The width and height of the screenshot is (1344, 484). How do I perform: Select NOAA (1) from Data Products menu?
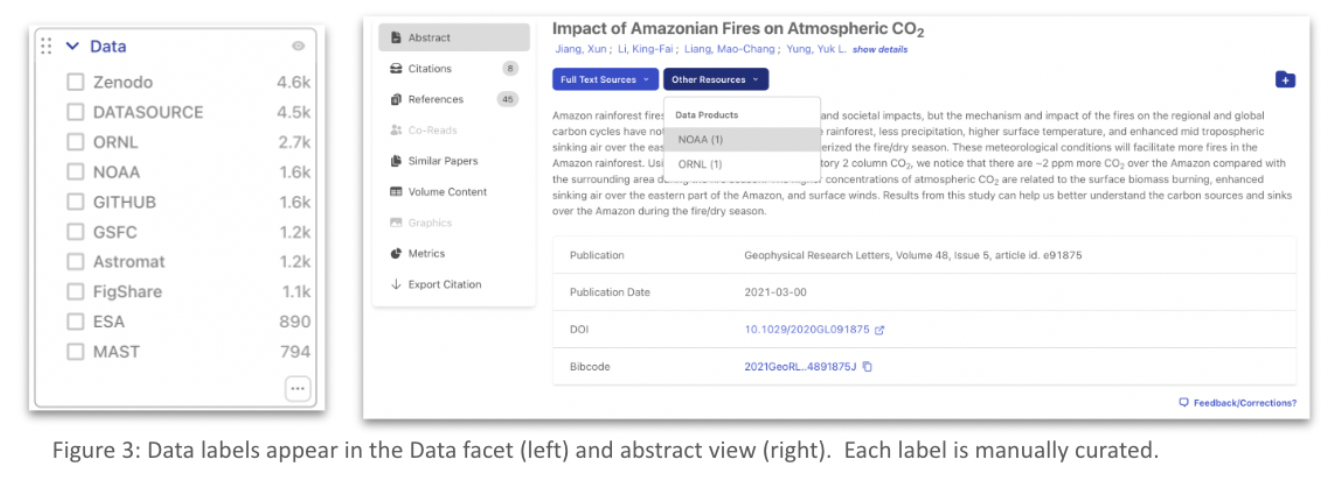point(700,140)
